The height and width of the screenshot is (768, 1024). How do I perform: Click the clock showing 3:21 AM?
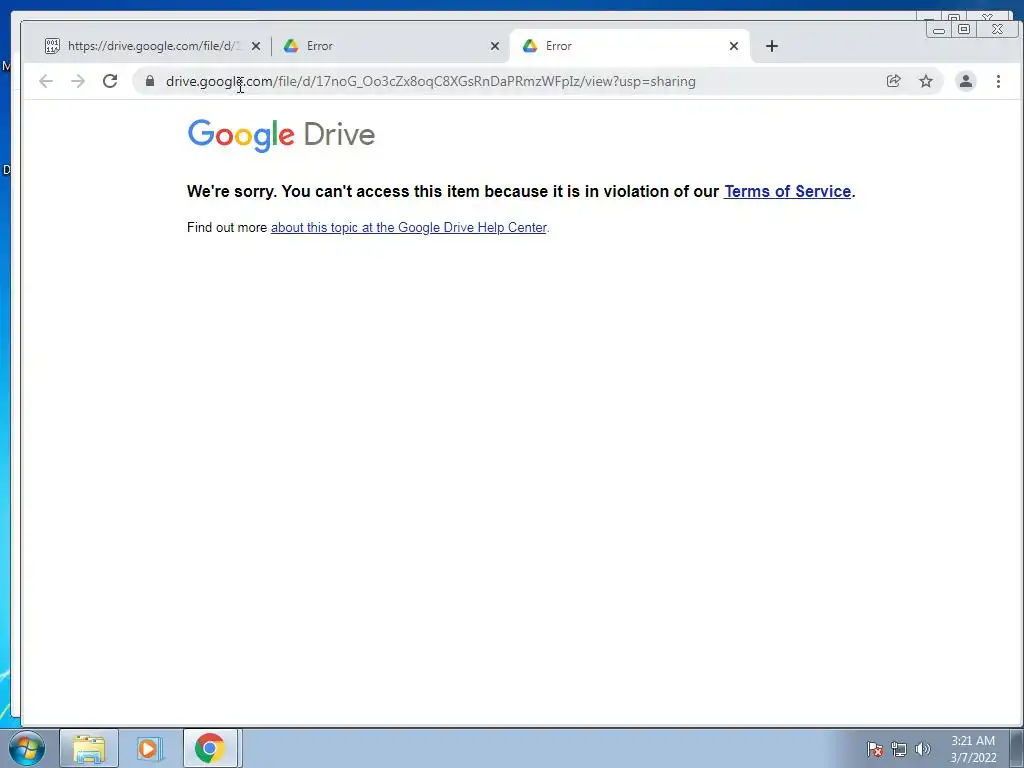[x=973, y=749]
